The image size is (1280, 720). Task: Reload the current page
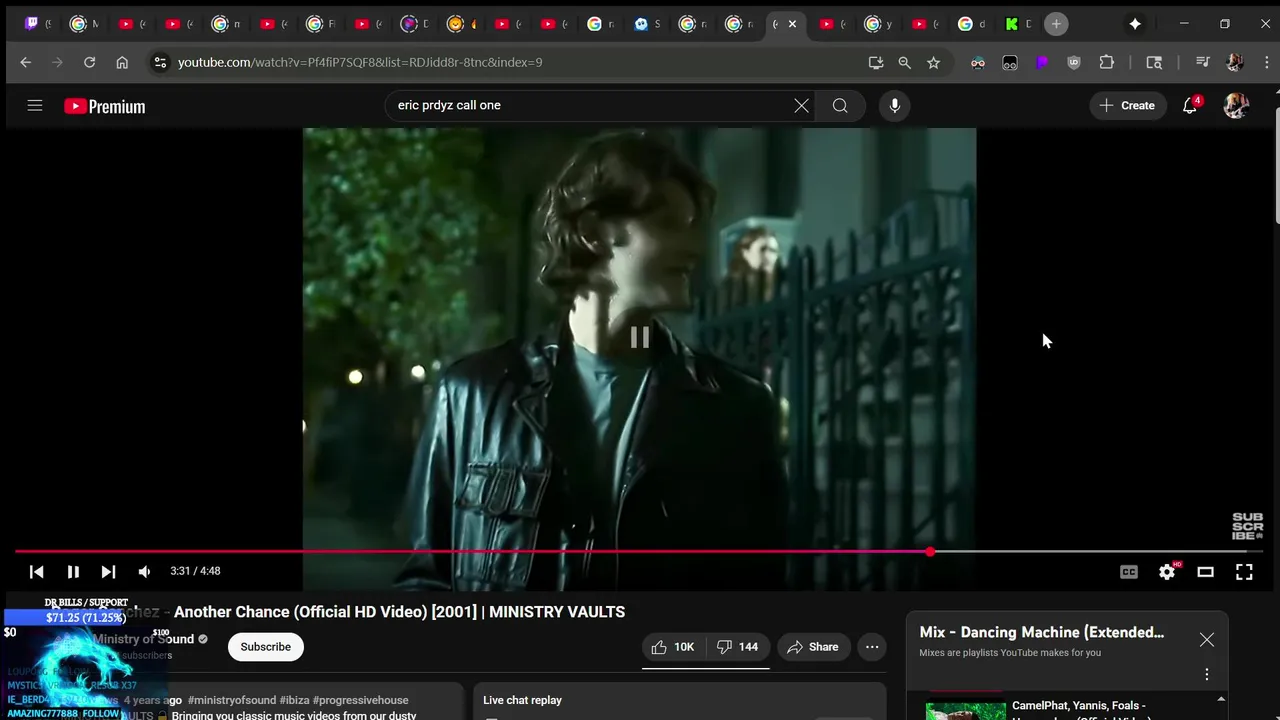[89, 62]
